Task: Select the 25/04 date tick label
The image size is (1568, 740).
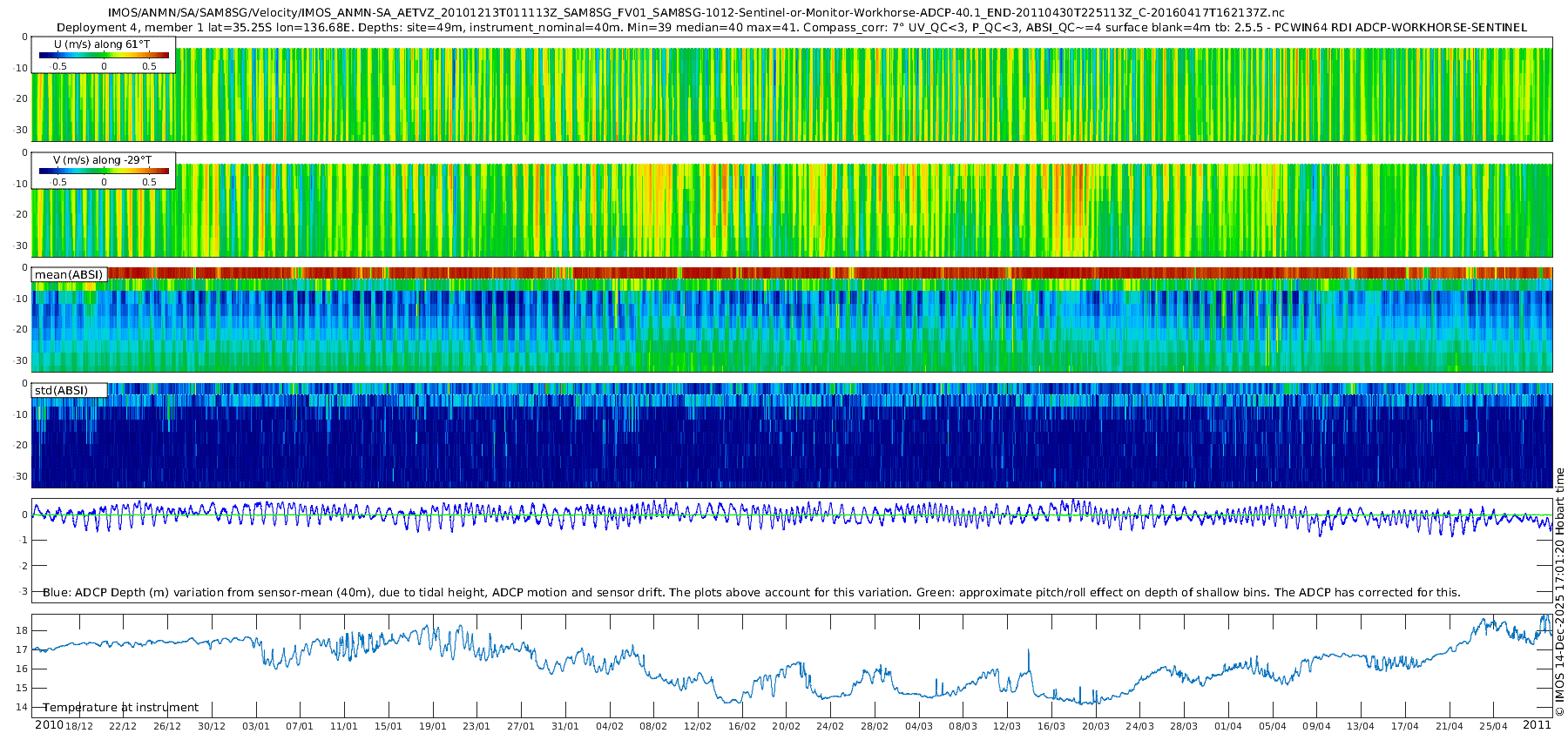Action: click(x=1492, y=727)
